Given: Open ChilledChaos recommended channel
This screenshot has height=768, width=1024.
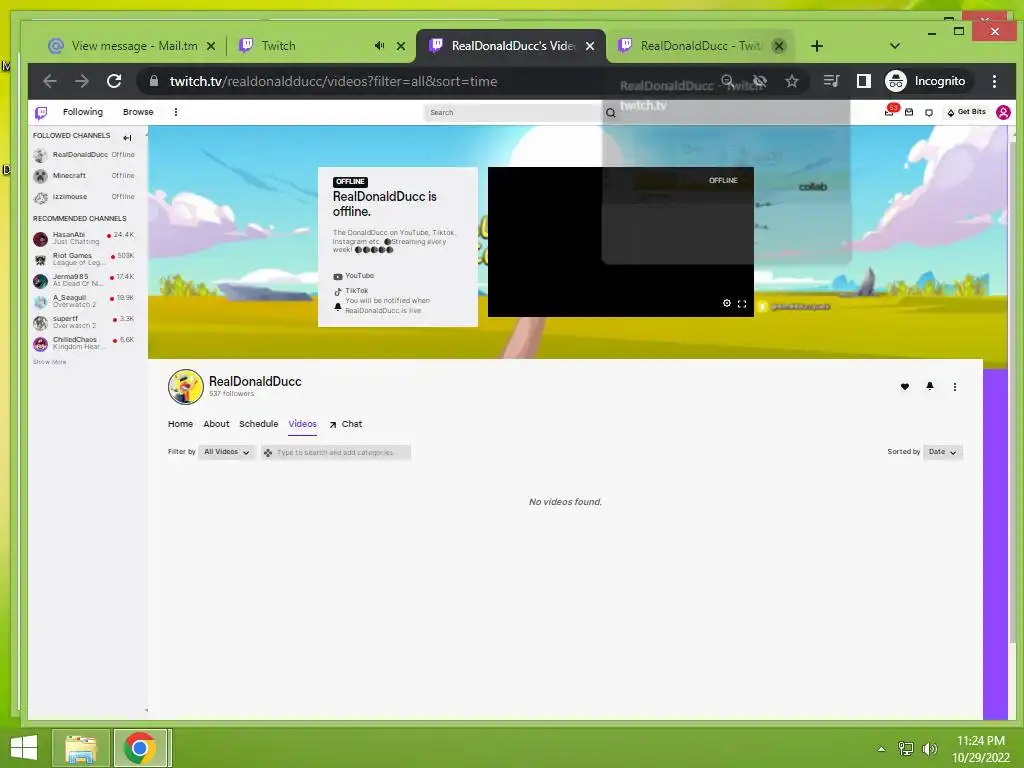Looking at the screenshot, I should pos(84,343).
